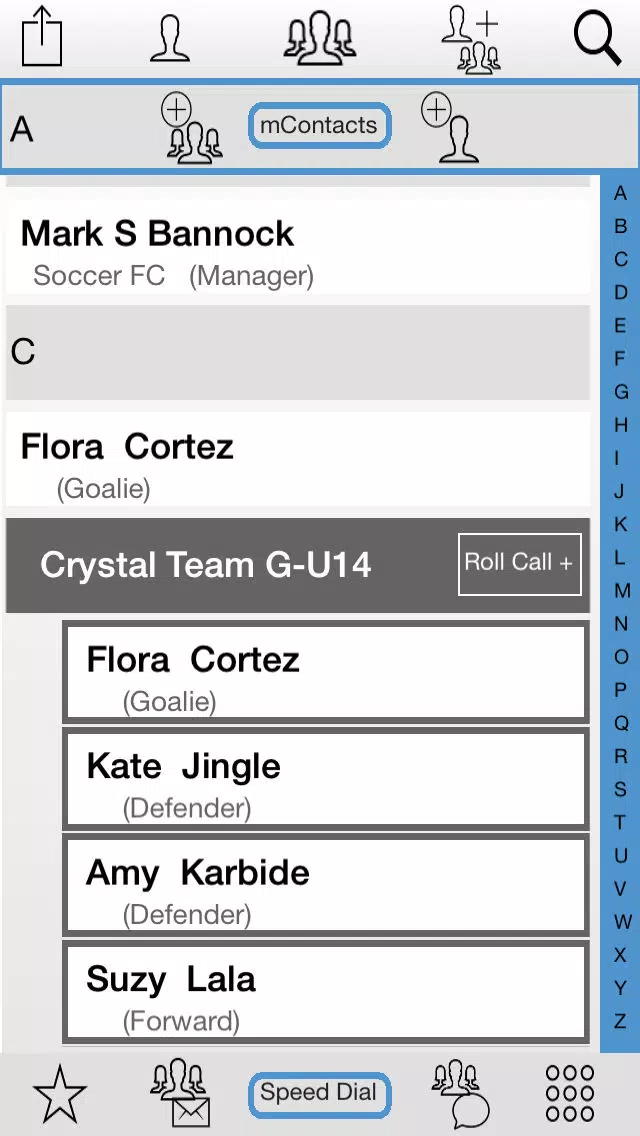This screenshot has width=640, height=1136.
Task: Select Kate Jingle in team list
Action: click(325, 780)
